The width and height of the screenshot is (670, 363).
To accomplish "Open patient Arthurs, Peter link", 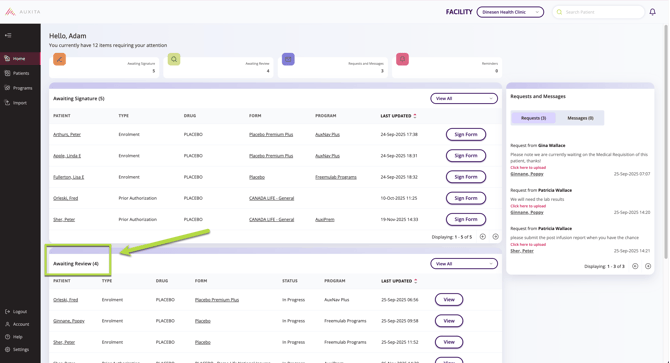I will 67,135.
